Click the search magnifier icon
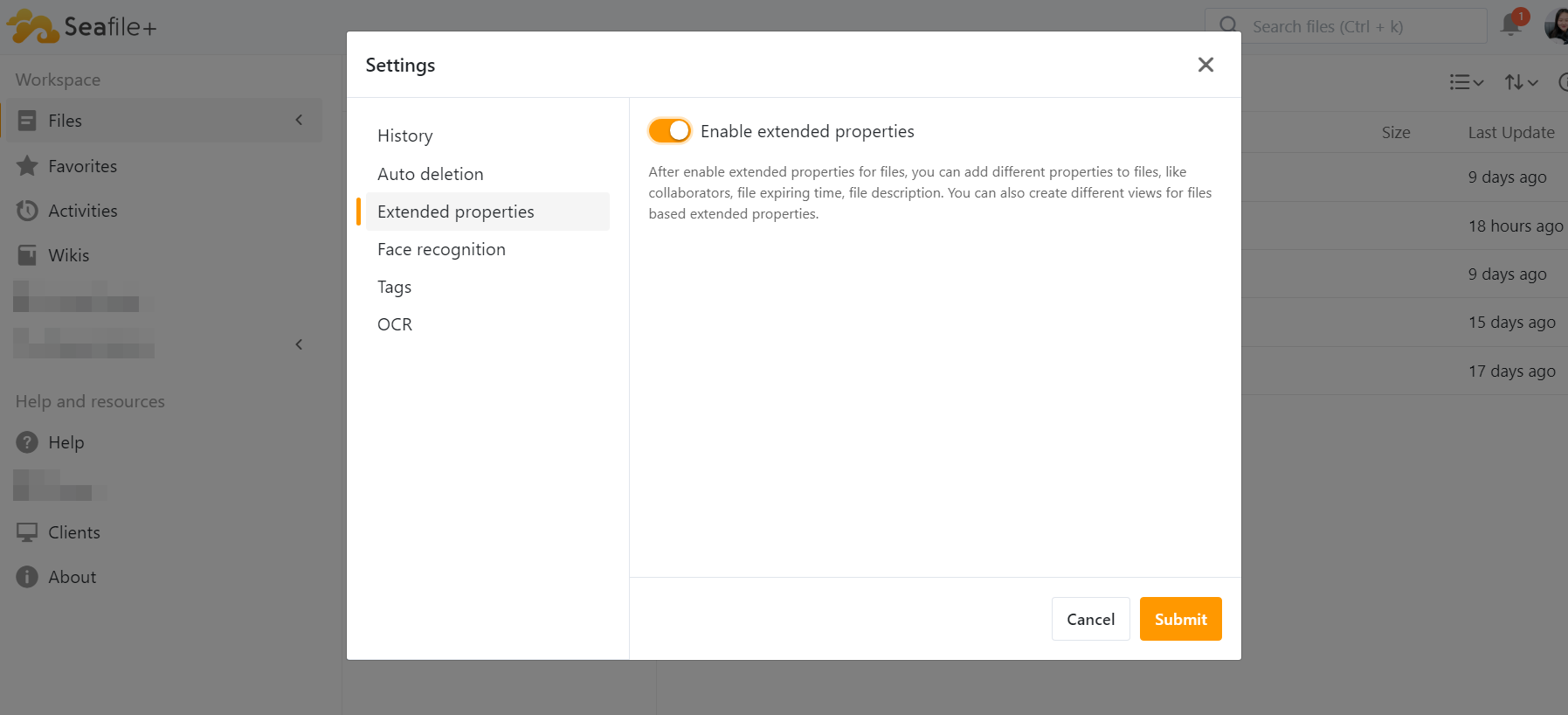Image resolution: width=1568 pixels, height=715 pixels. [x=1228, y=25]
